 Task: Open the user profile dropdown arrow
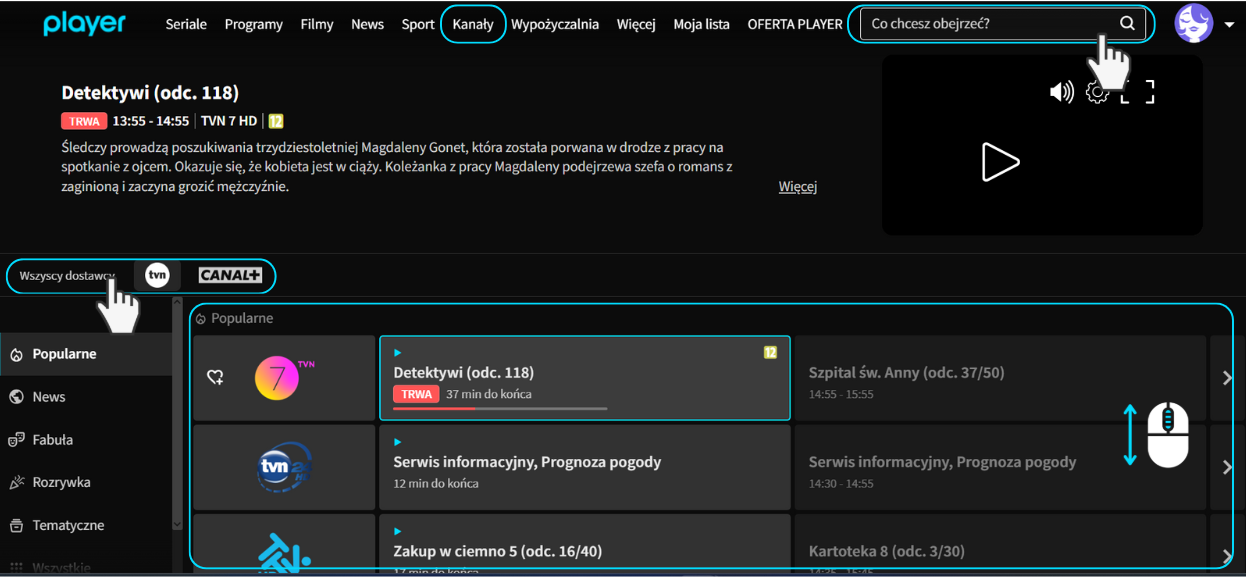pyautogui.click(x=1229, y=25)
